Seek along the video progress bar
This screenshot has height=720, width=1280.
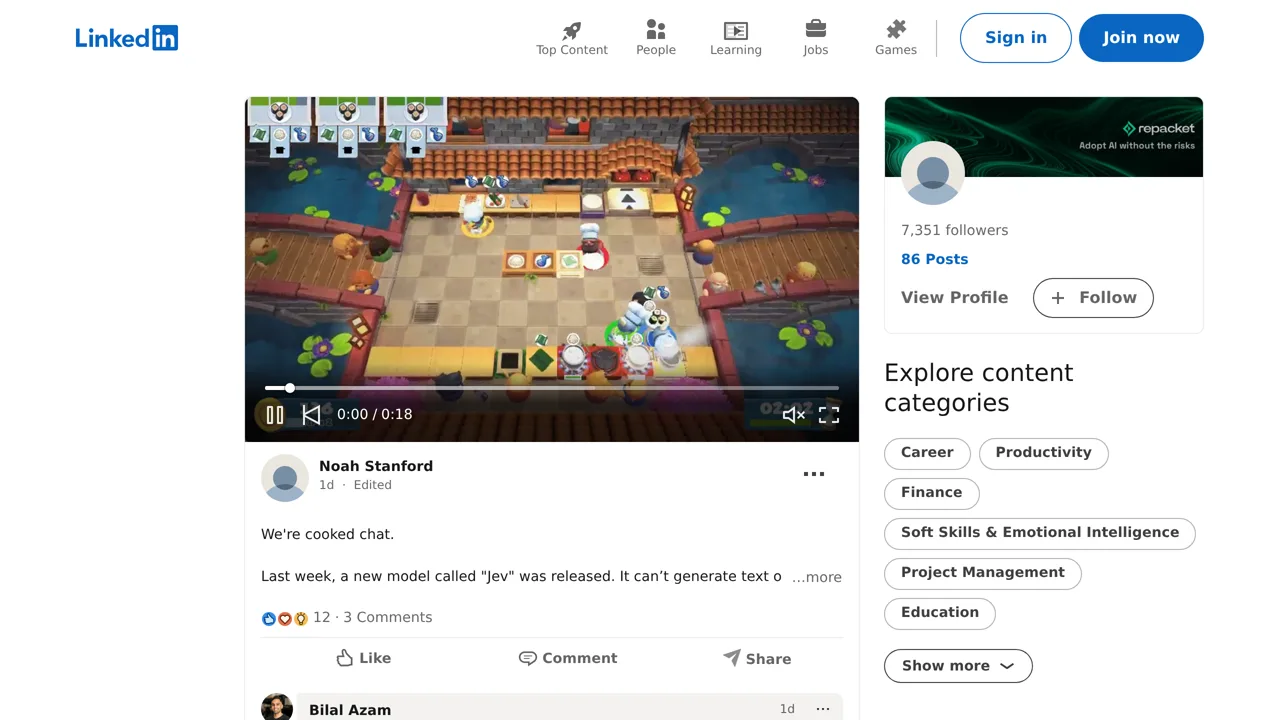[x=552, y=388]
